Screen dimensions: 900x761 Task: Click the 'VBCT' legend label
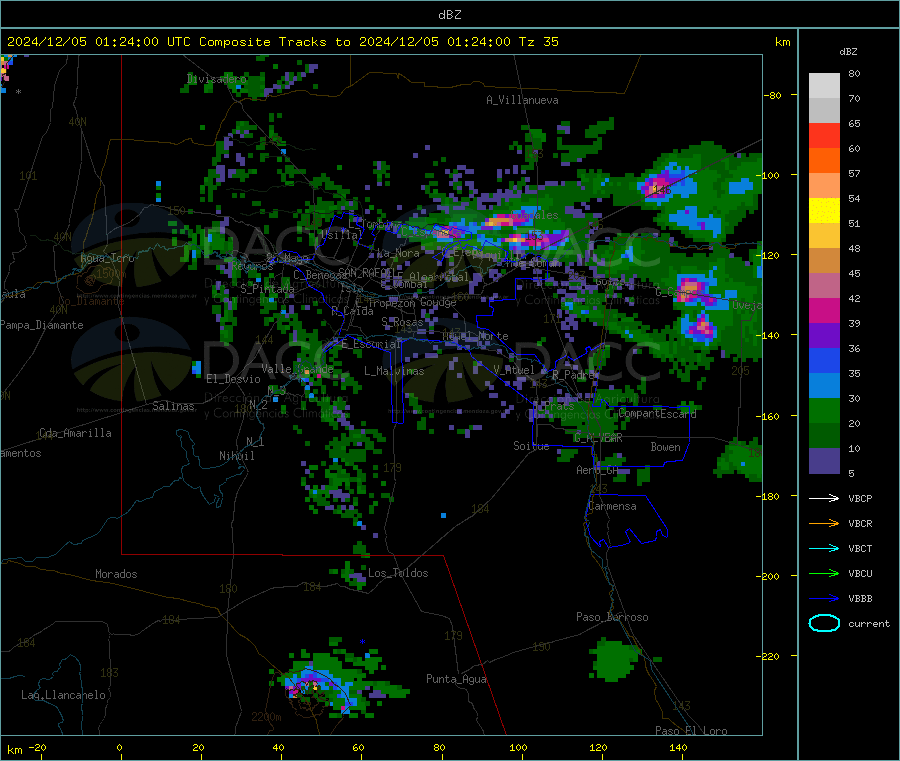pyautogui.click(x=860, y=549)
